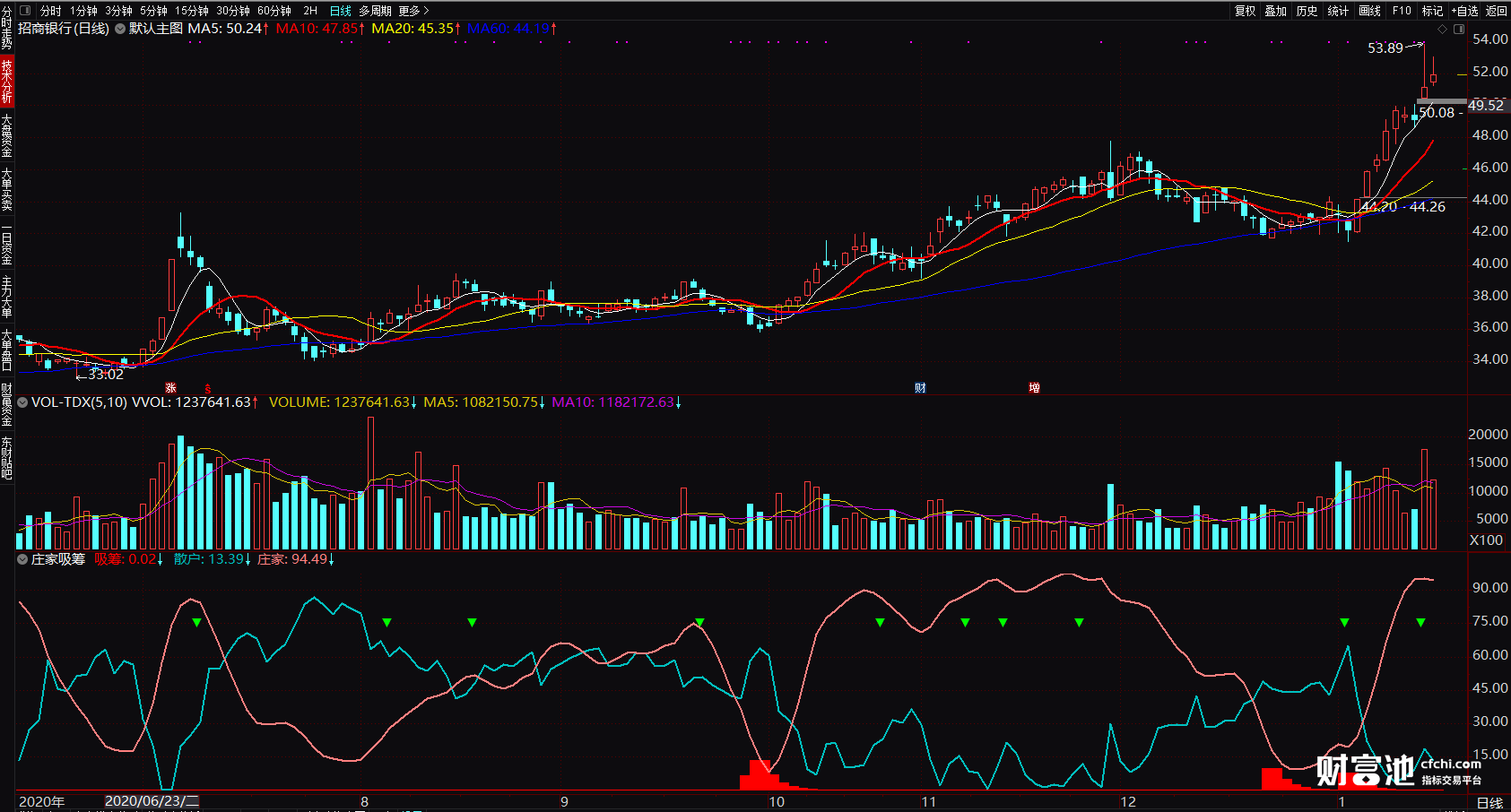1511x812 pixels.
Task: Open F10 company information
Action: [1402, 11]
